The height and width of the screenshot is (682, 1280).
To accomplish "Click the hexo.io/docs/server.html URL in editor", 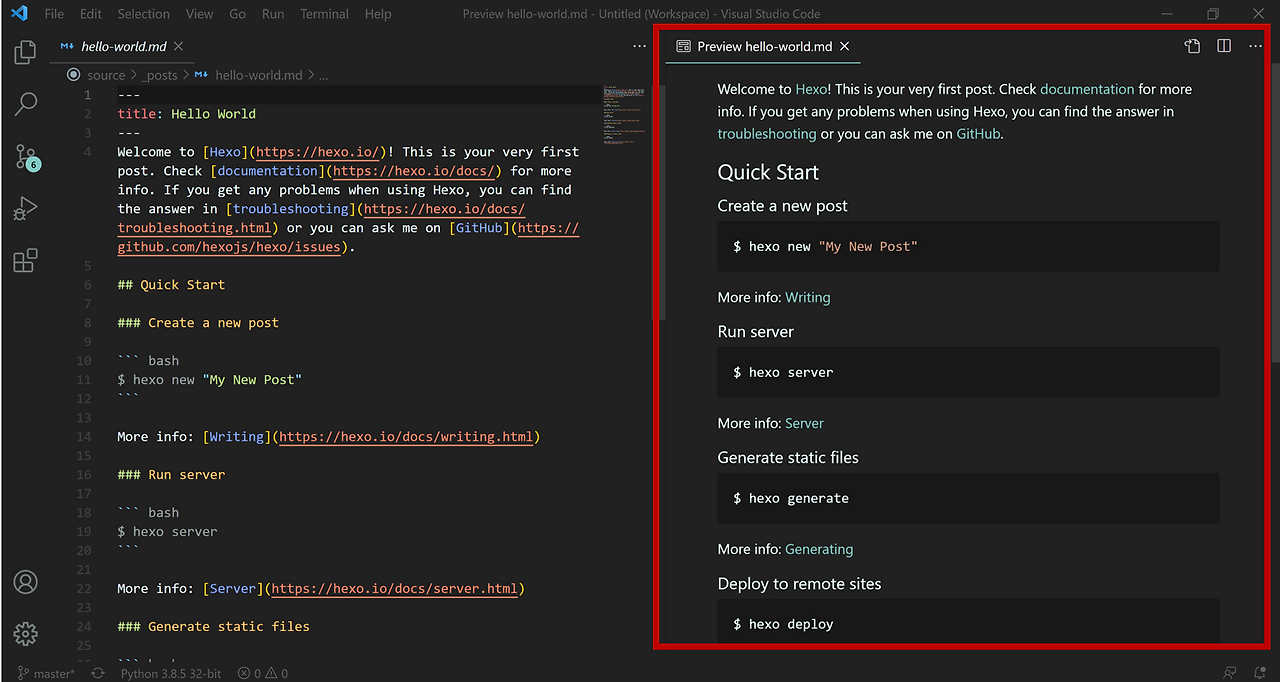I will pyautogui.click(x=395, y=589).
